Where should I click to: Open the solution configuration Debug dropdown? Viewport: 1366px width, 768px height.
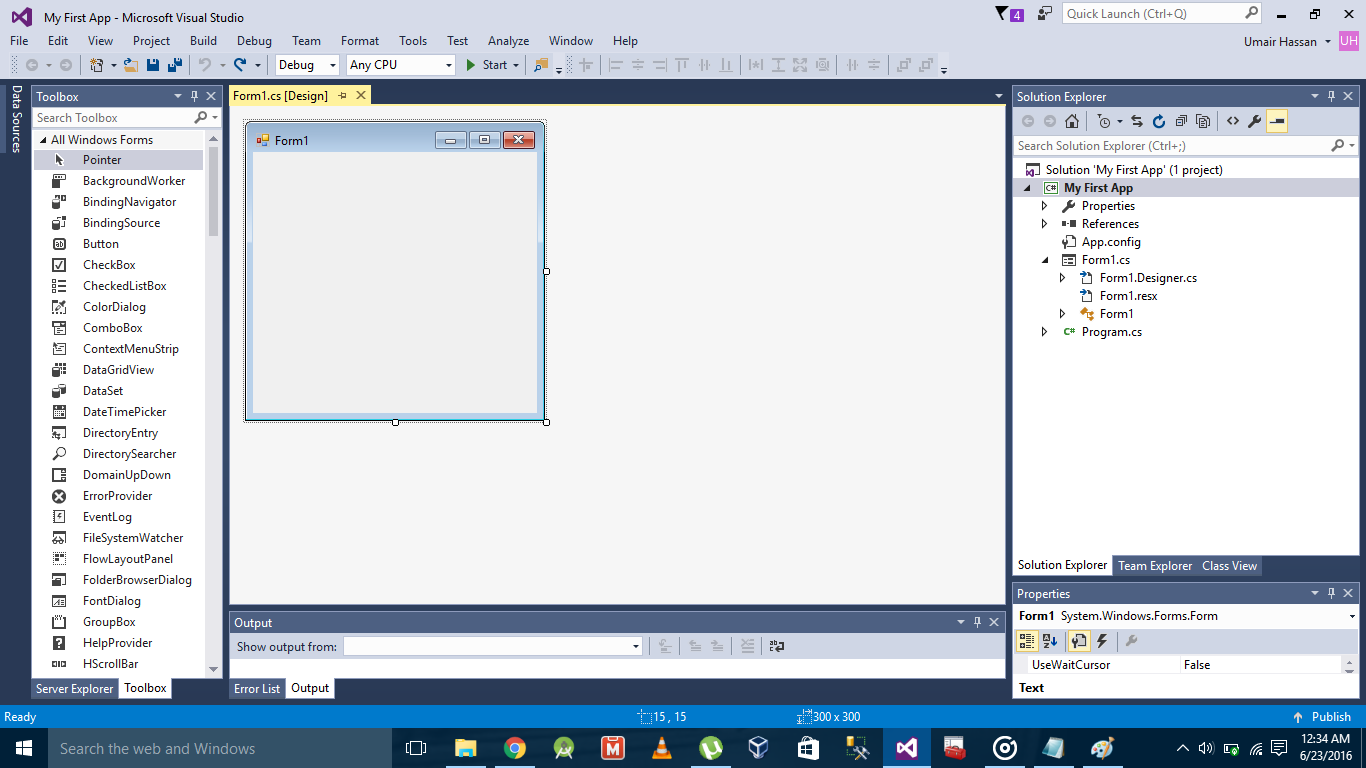332,64
